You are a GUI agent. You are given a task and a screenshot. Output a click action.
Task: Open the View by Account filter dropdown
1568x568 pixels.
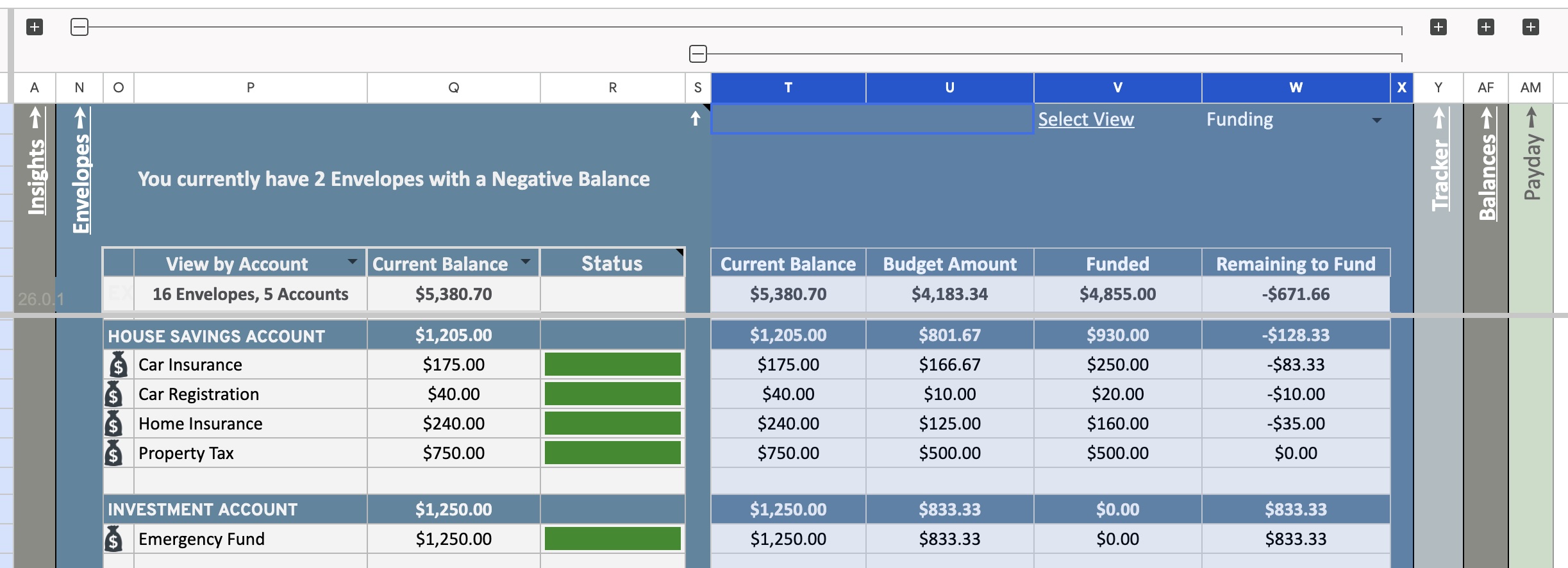click(x=352, y=262)
